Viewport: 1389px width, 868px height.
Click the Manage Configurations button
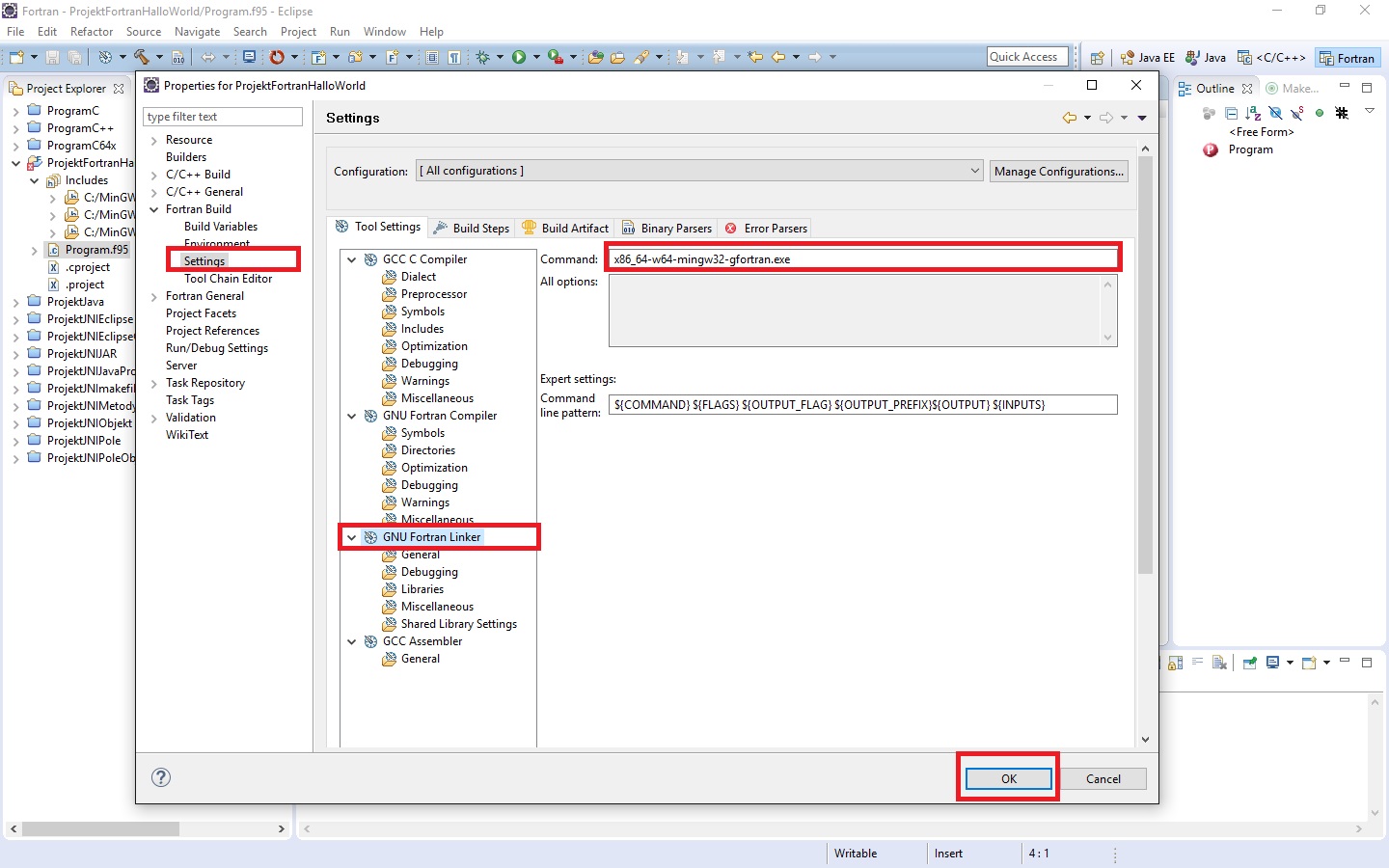1058,171
